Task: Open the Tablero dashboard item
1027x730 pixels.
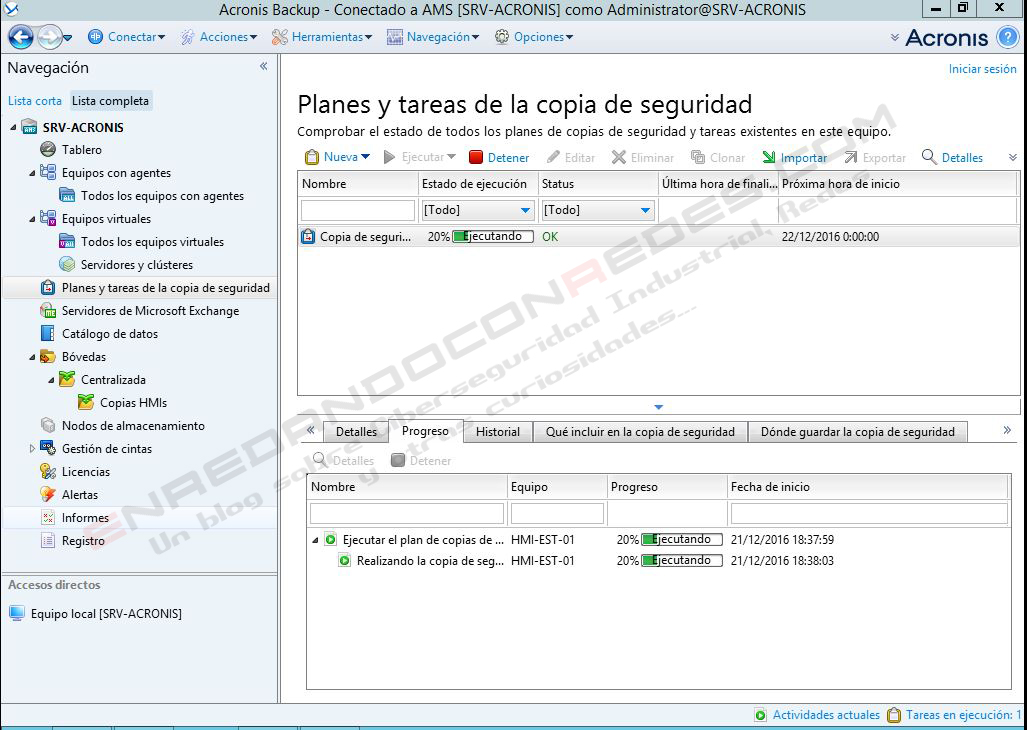Action: point(82,149)
